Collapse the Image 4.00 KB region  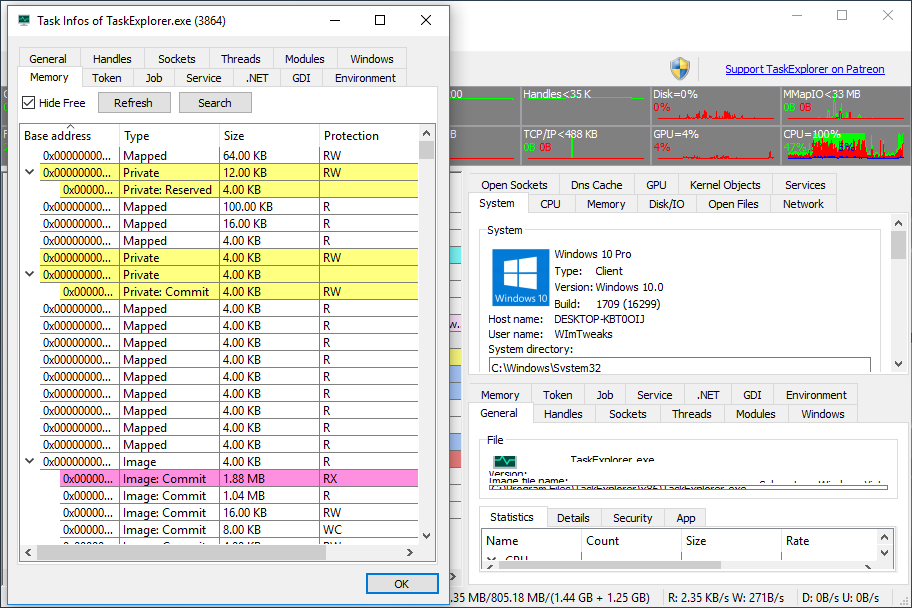(30, 461)
